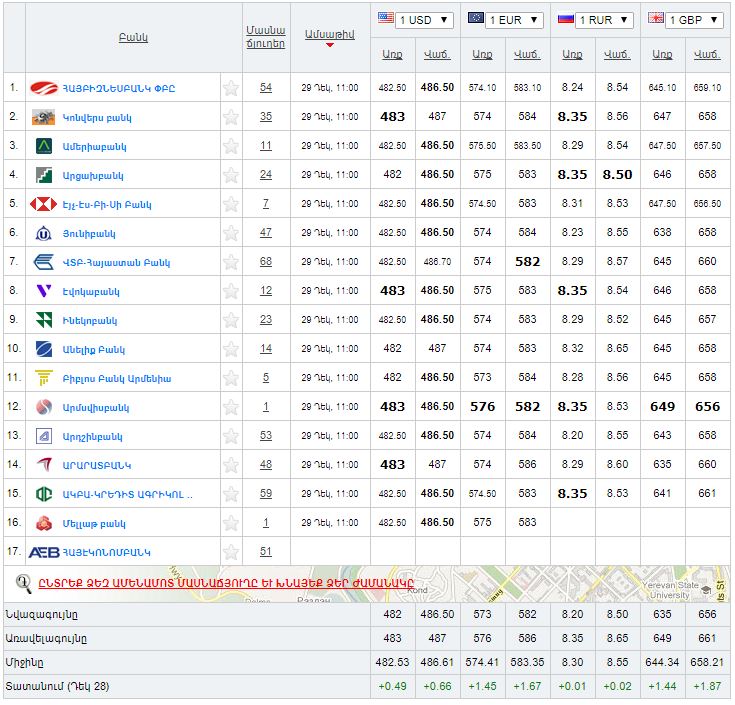The height and width of the screenshot is (705, 735).
Task: Sort by USD Առք column header
Action: point(392,54)
